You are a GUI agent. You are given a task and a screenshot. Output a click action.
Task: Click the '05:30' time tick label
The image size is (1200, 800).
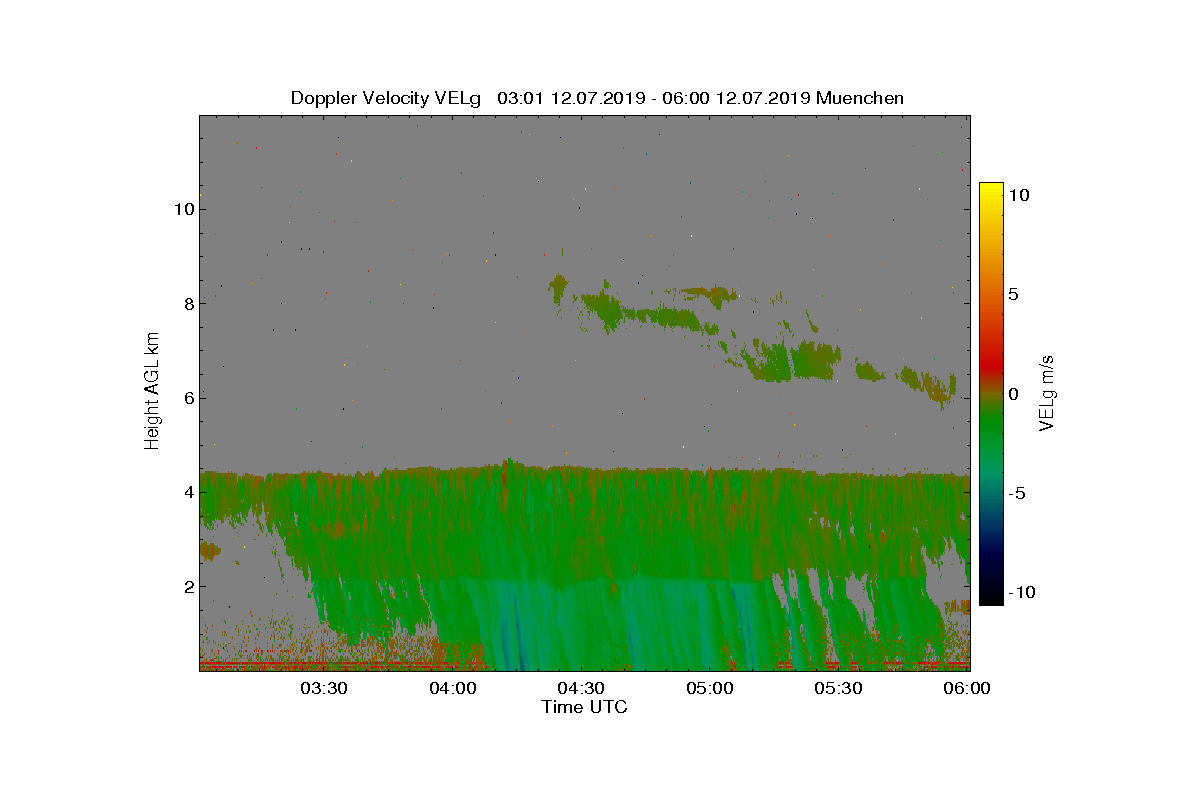click(x=838, y=688)
